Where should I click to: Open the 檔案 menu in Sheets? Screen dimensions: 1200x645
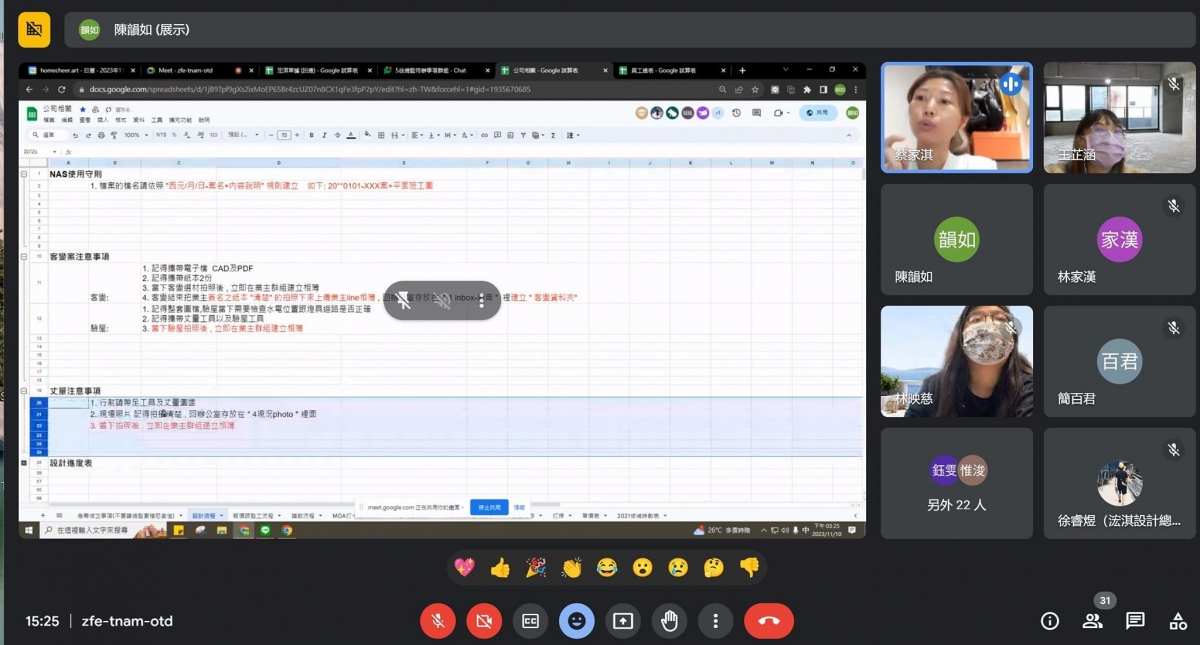[49, 120]
